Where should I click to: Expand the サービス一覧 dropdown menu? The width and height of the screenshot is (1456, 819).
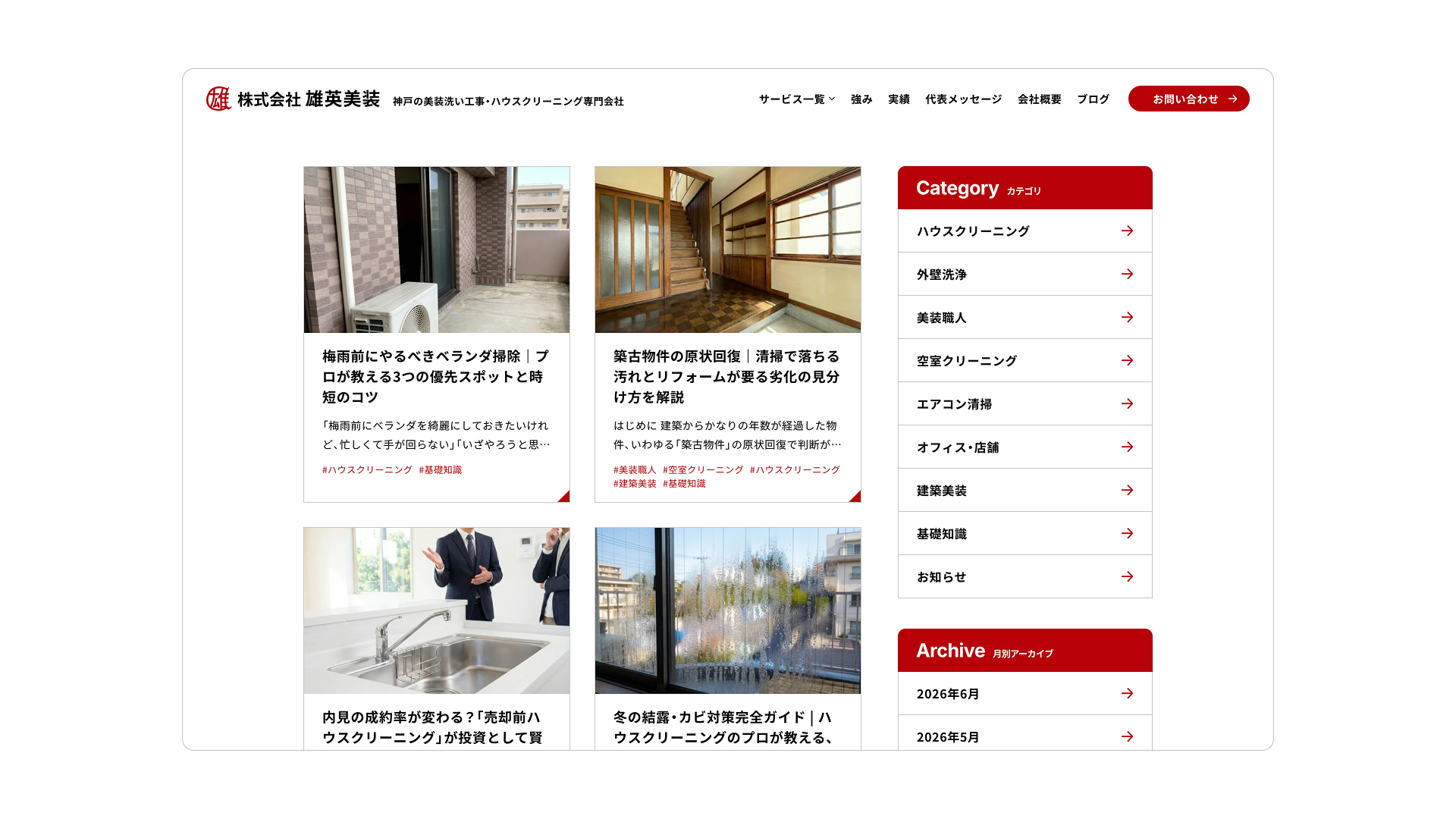[x=797, y=99]
